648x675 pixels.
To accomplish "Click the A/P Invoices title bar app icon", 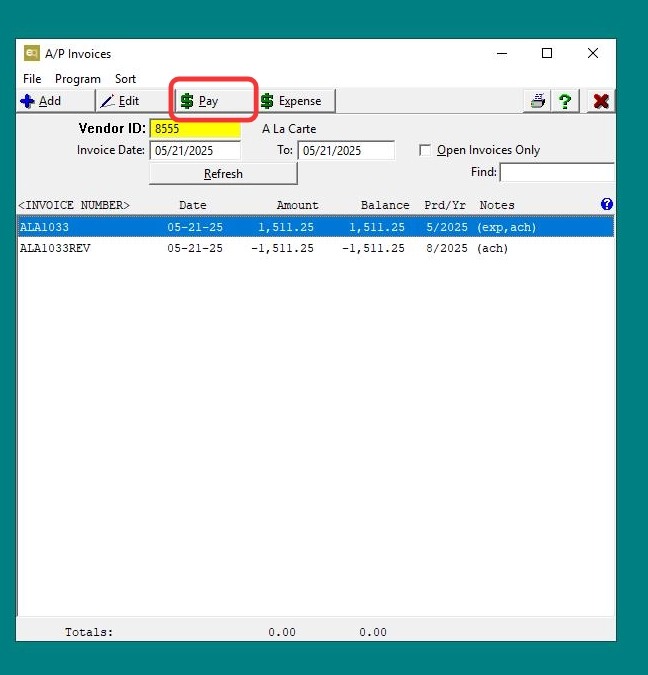I will [x=32, y=53].
